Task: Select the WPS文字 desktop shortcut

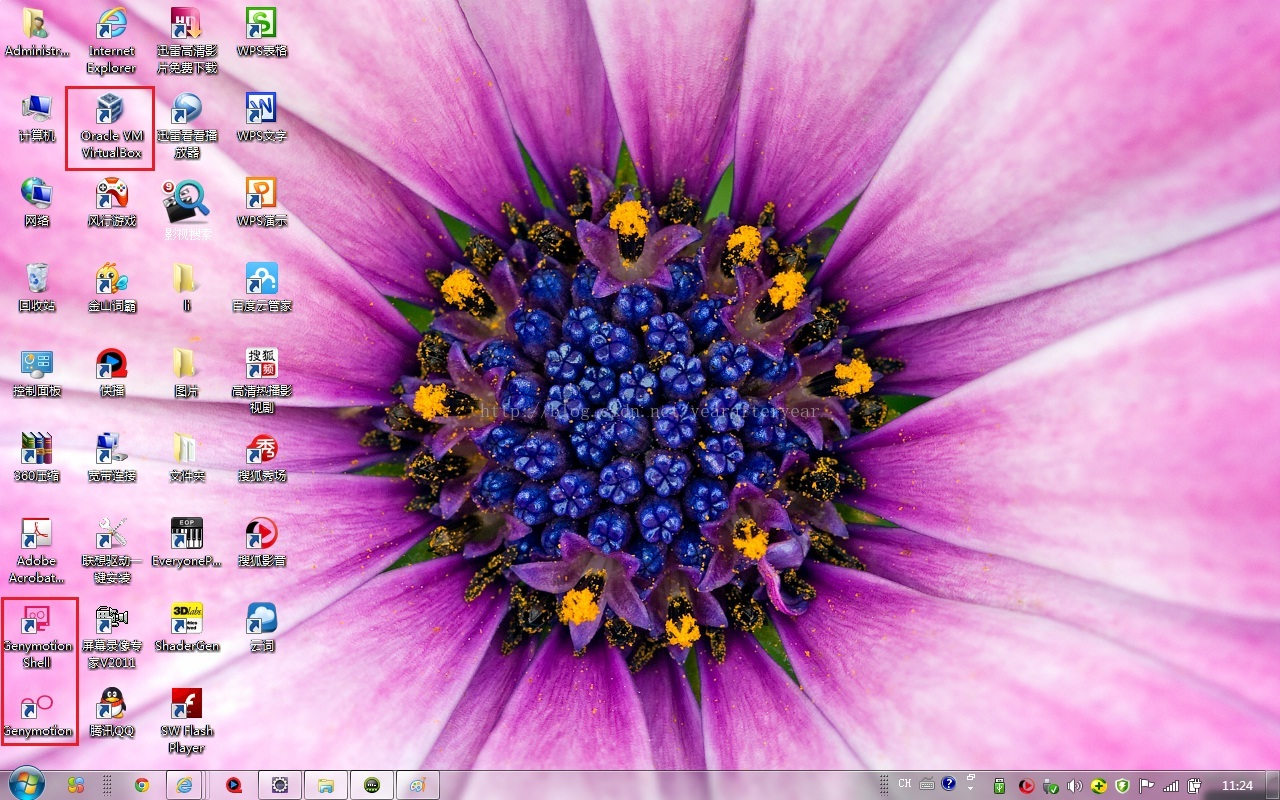Action: (x=262, y=118)
